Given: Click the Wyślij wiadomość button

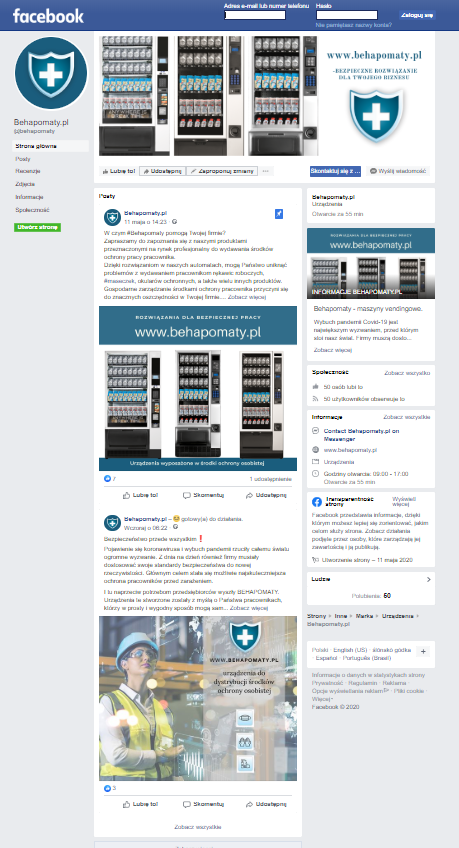Looking at the screenshot, I should click(398, 171).
